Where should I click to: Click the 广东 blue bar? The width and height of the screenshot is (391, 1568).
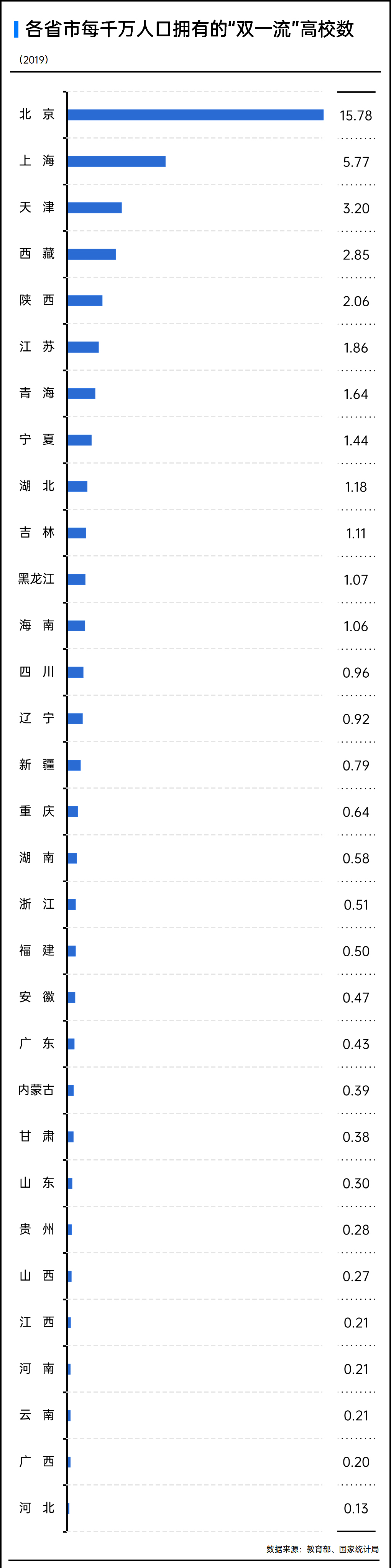(x=71, y=1044)
